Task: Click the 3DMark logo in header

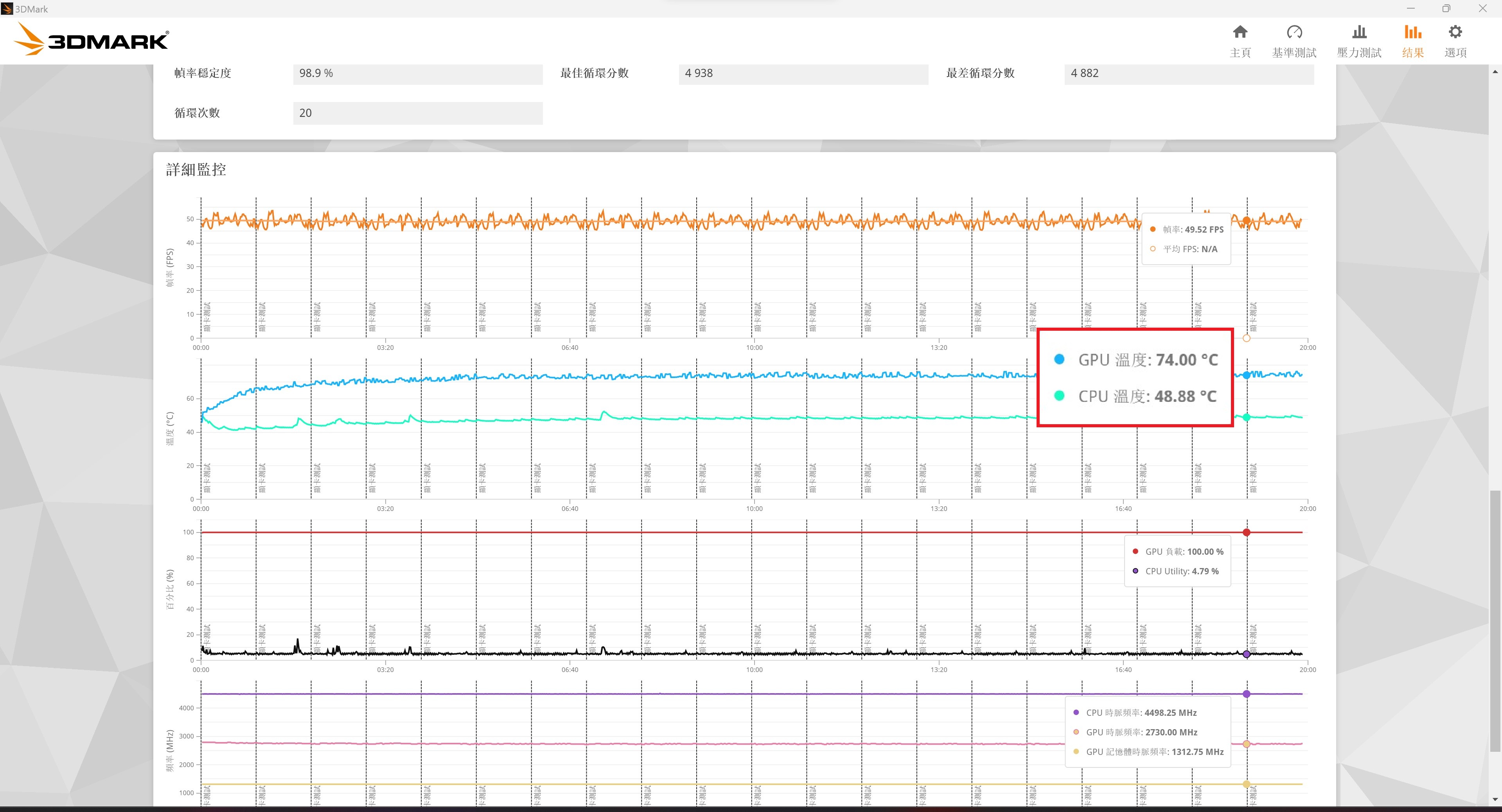Action: coord(91,39)
